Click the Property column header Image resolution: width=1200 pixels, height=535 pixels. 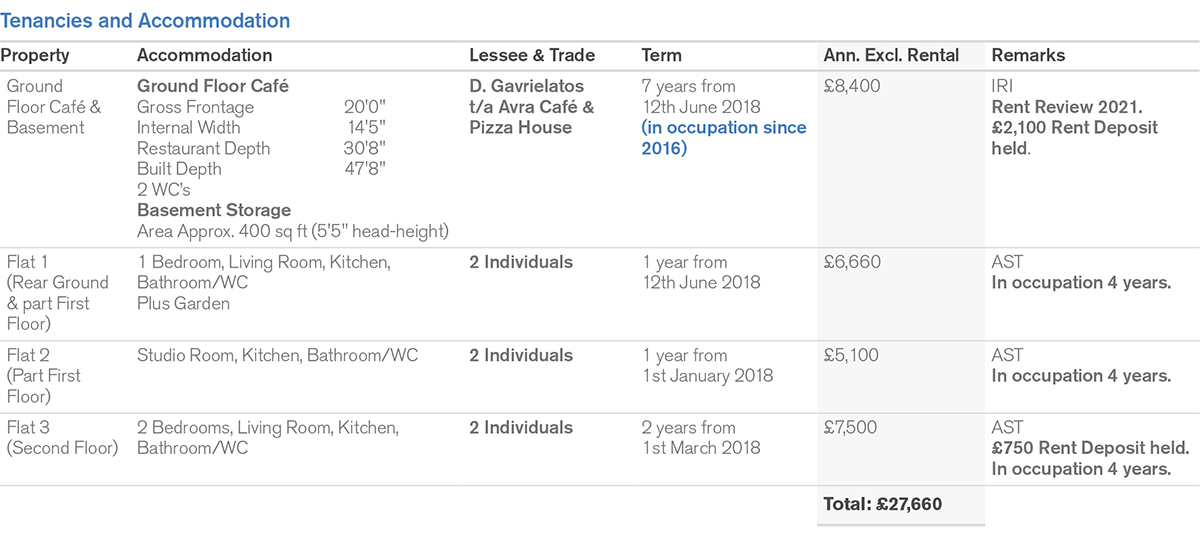pos(35,56)
